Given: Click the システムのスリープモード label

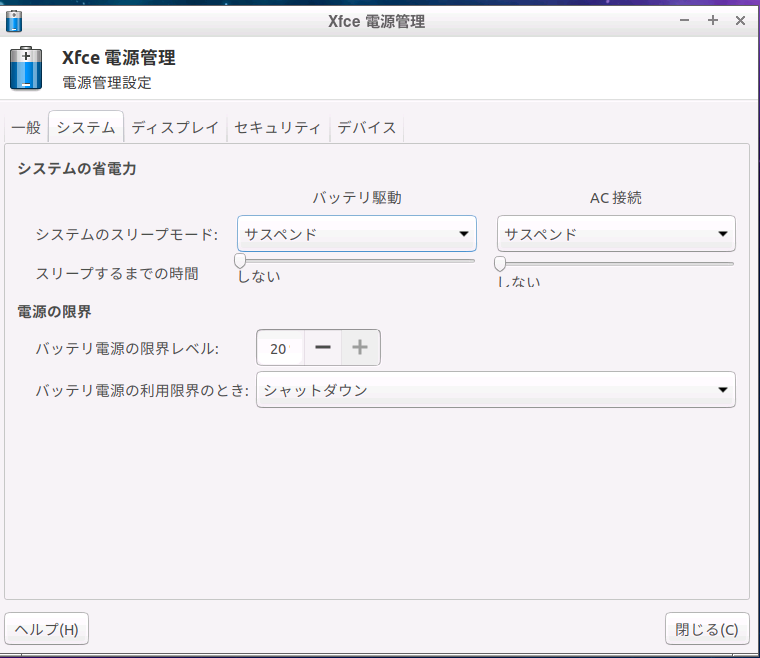Looking at the screenshot, I should (x=127, y=235).
